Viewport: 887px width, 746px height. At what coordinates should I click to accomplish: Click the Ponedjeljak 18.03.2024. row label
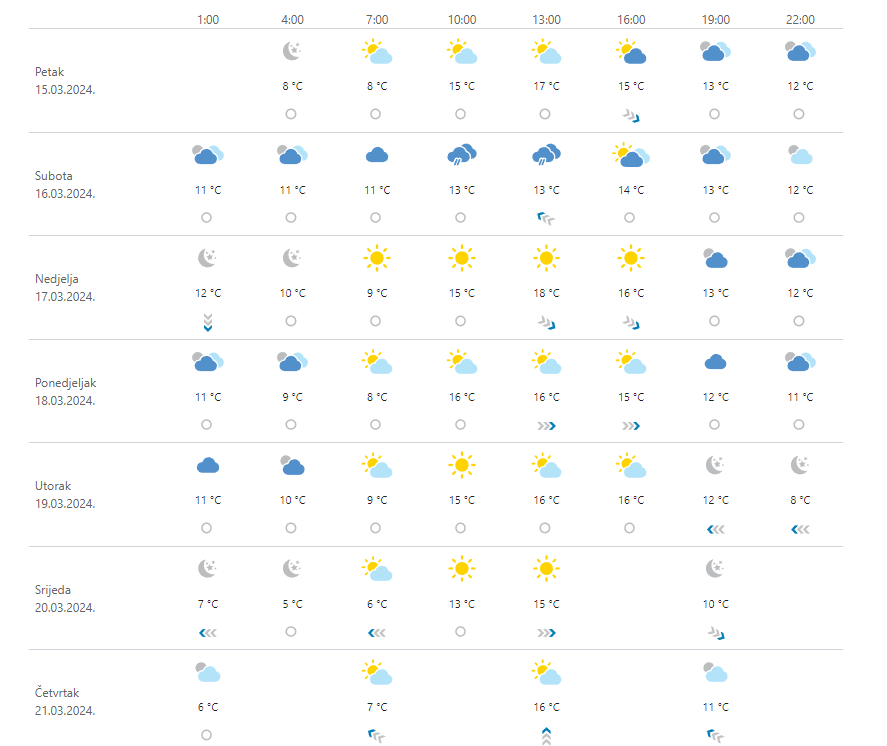coord(66,391)
